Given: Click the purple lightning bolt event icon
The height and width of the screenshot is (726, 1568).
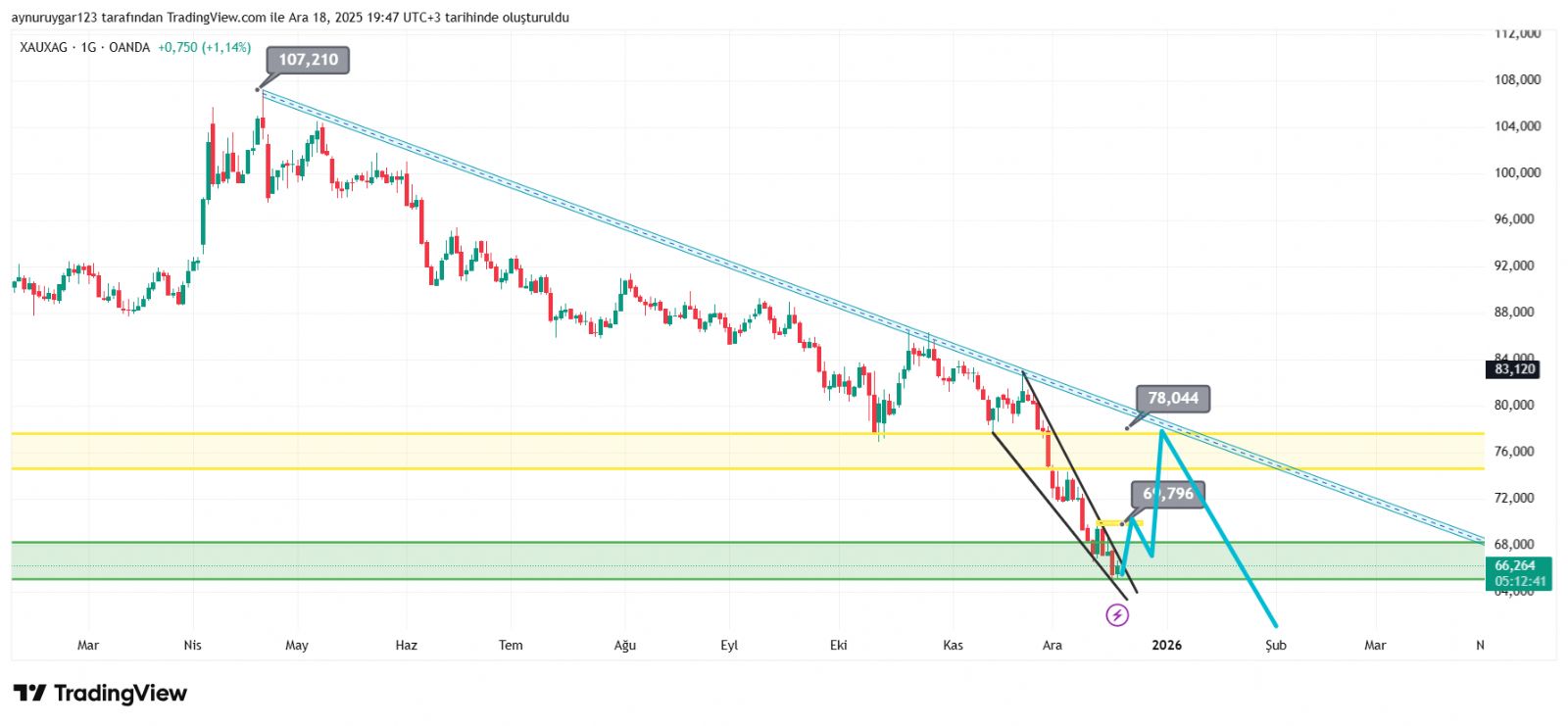Looking at the screenshot, I should pos(1117,615).
